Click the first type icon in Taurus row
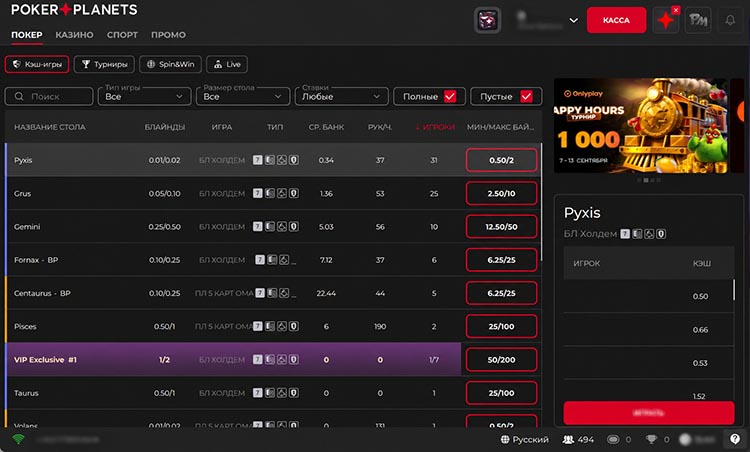Screen dimensions: 750x452 coord(258,393)
